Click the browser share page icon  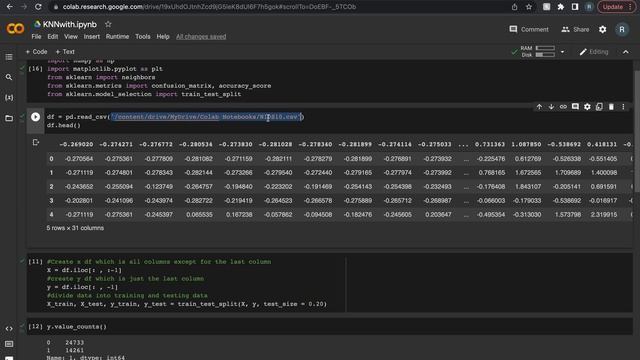pyautogui.click(x=514, y=7)
